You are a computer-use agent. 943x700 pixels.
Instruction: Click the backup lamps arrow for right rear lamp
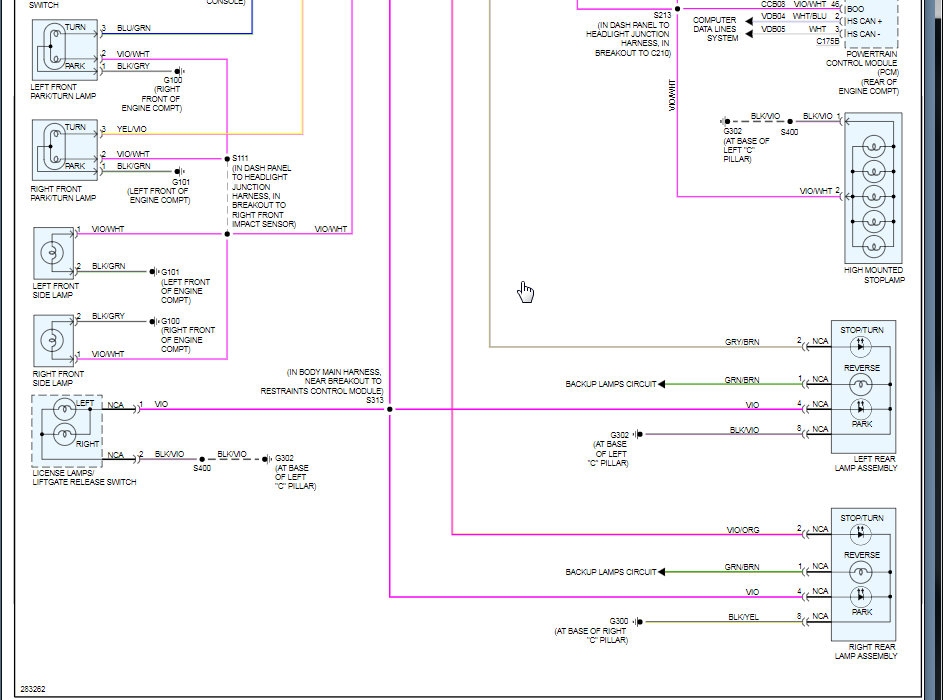click(x=662, y=572)
